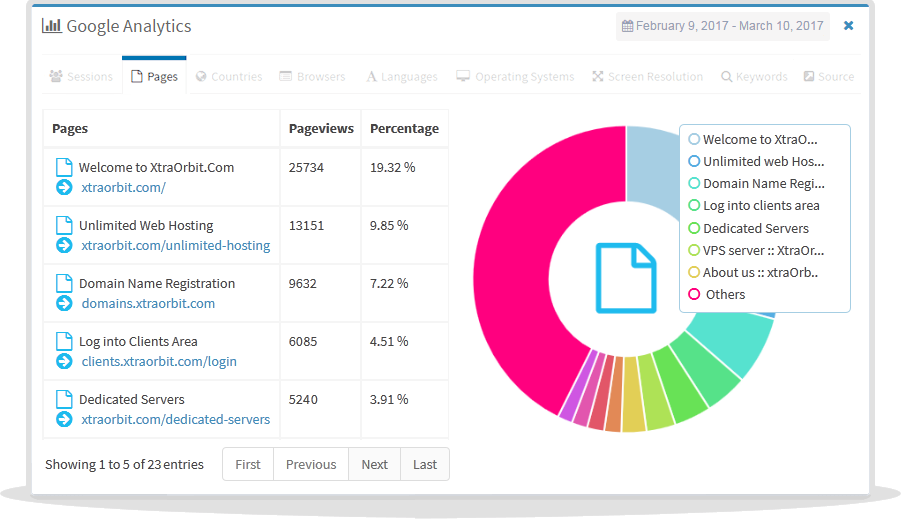Jump to the Last page of entries
902x521 pixels.
pos(425,464)
